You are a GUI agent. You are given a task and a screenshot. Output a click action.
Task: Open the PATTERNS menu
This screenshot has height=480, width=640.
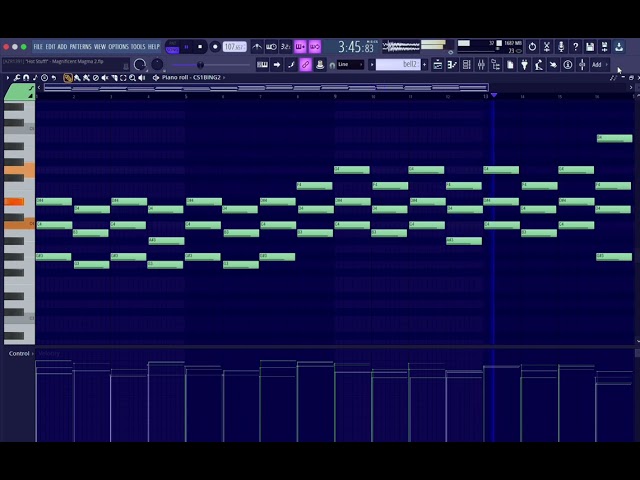[80, 47]
